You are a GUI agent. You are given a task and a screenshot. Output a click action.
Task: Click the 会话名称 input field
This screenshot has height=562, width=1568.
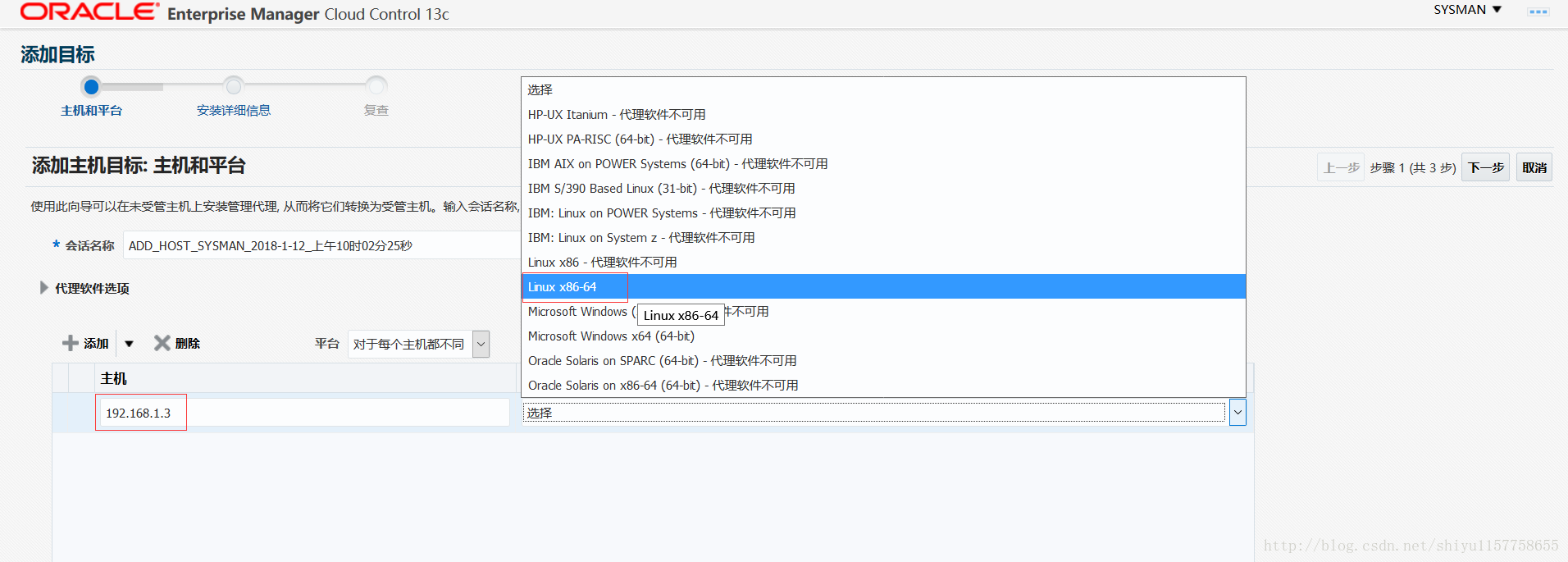tap(321, 245)
